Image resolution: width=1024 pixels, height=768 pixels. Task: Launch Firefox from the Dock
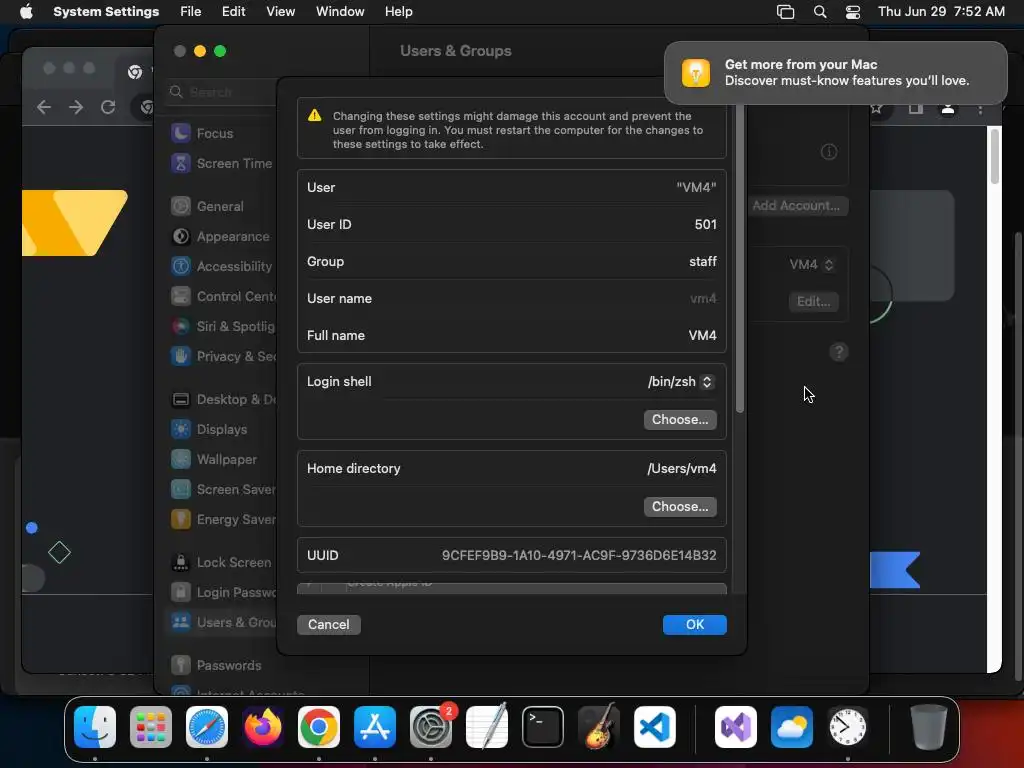tap(263, 727)
